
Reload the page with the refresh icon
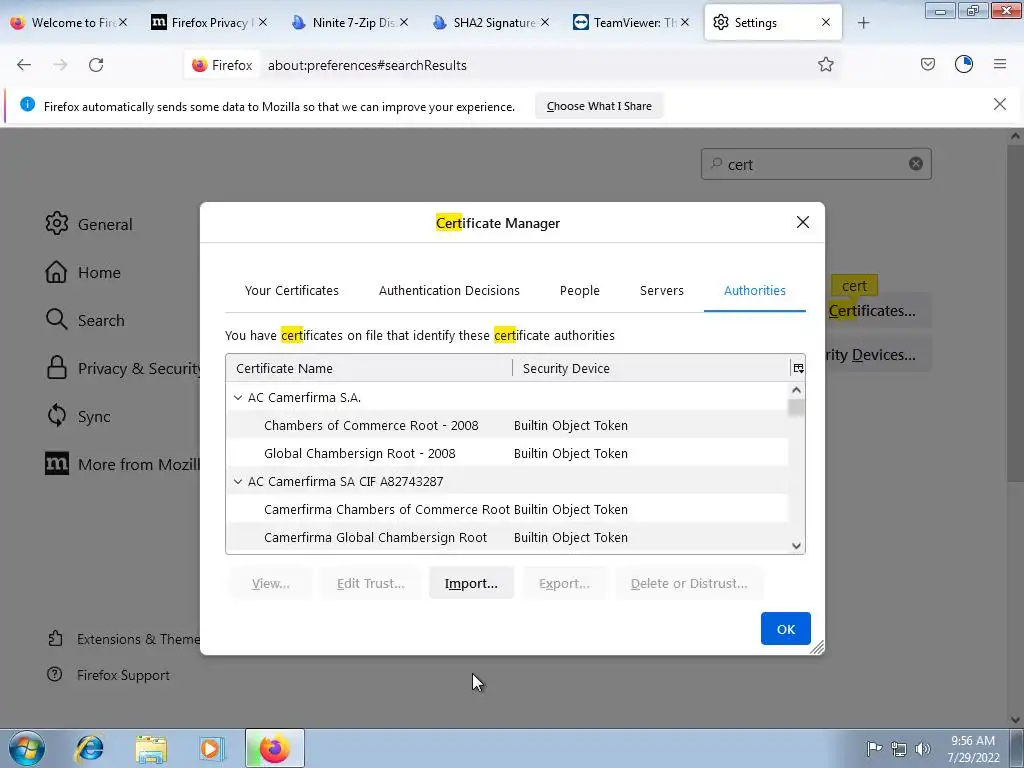pyautogui.click(x=96, y=65)
